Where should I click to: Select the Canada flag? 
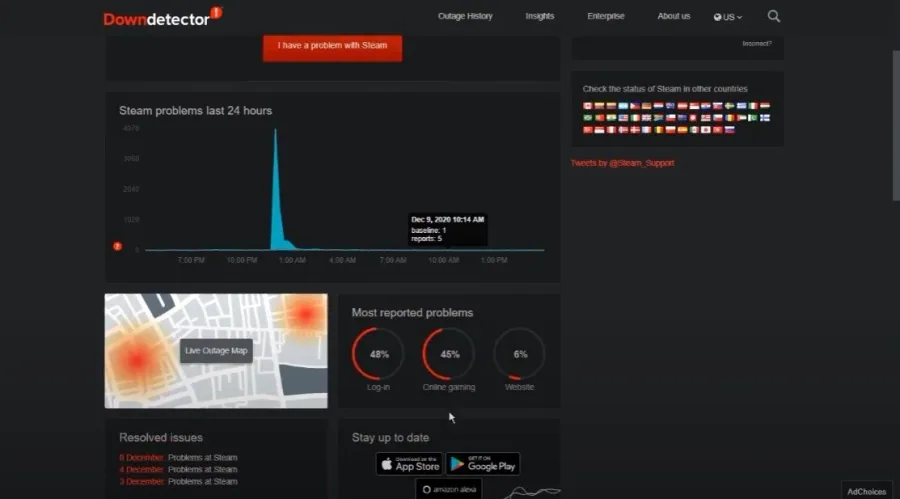point(588,106)
